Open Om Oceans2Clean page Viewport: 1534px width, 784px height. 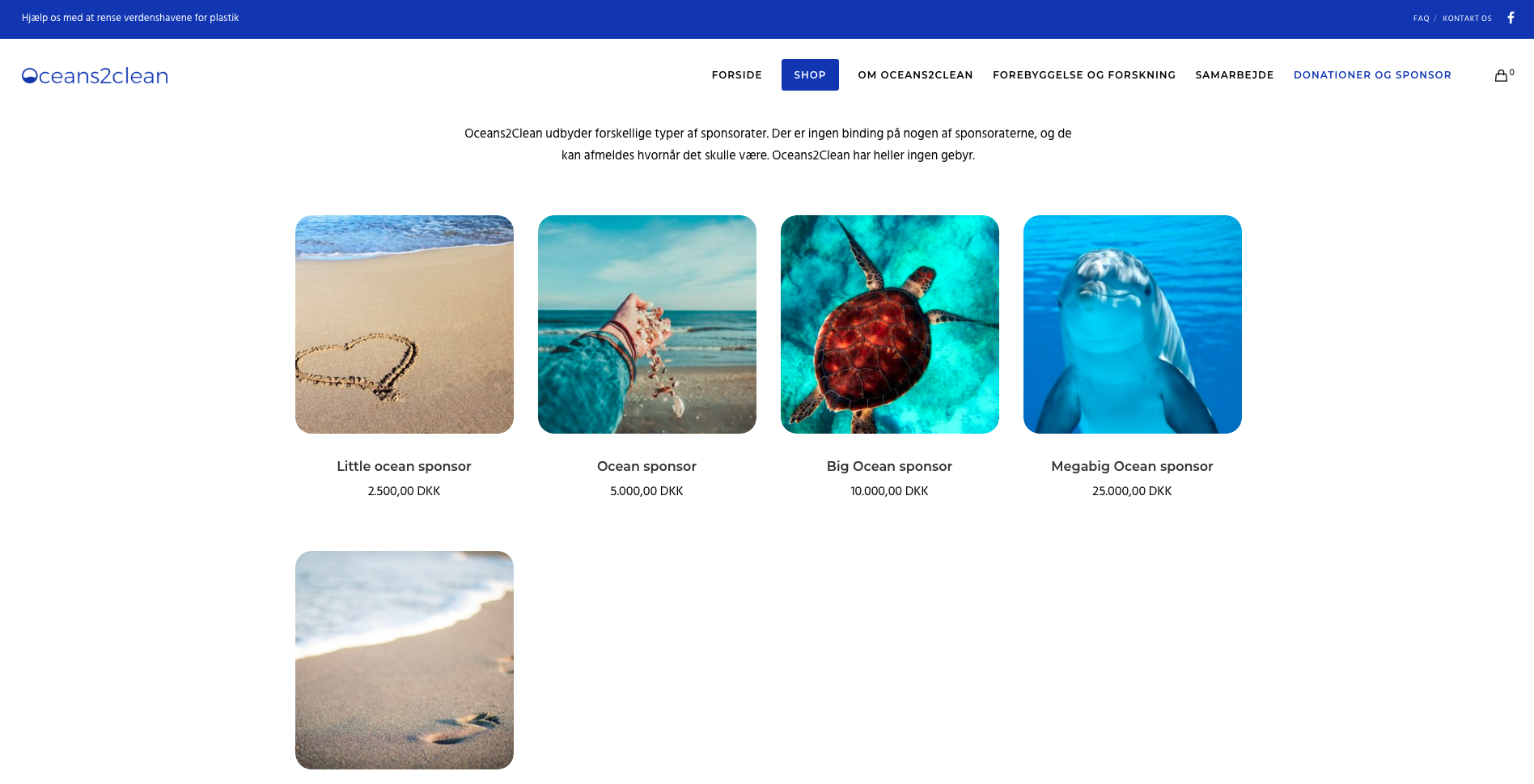click(916, 75)
